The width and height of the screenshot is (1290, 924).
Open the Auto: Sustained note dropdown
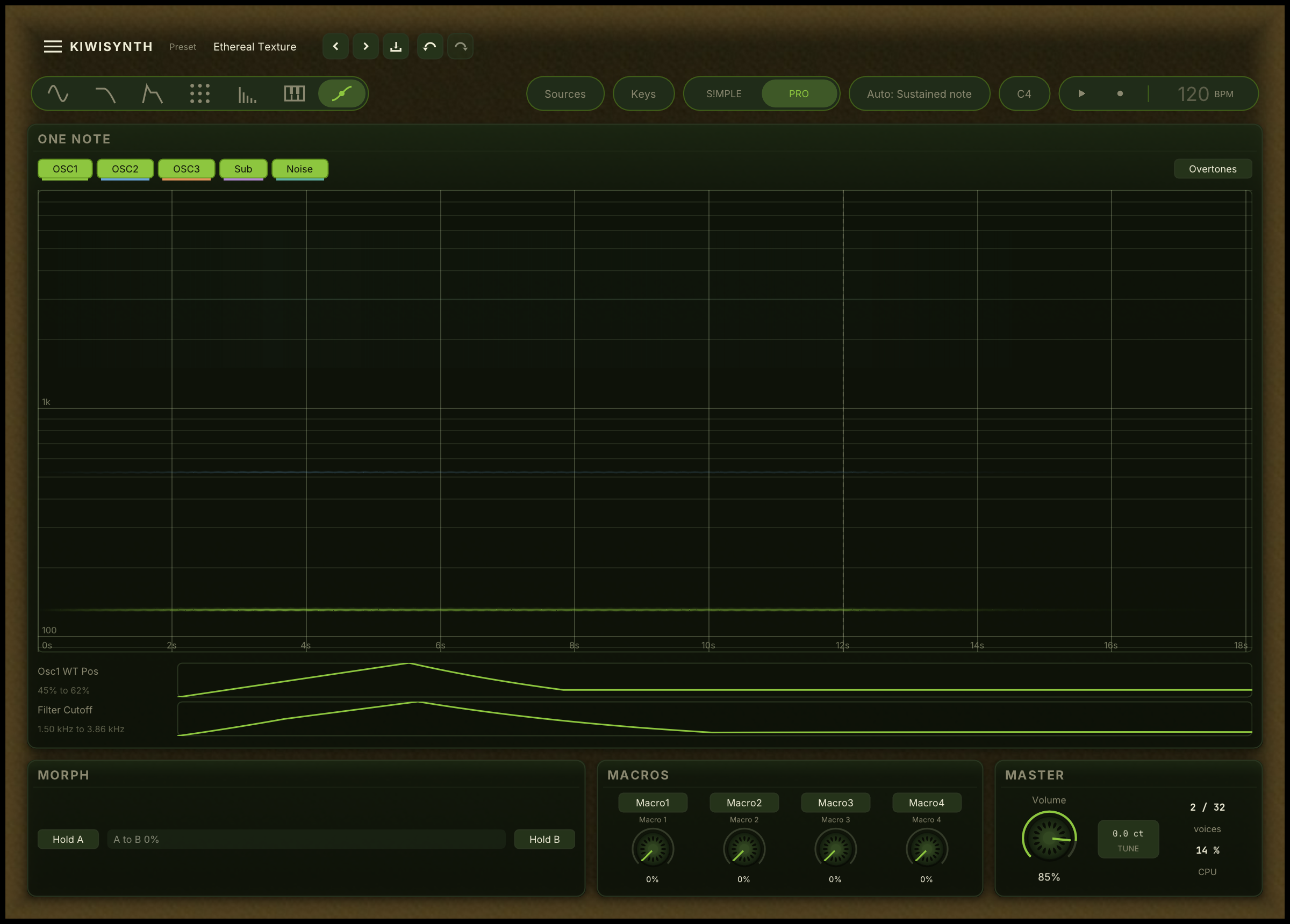[x=919, y=94]
